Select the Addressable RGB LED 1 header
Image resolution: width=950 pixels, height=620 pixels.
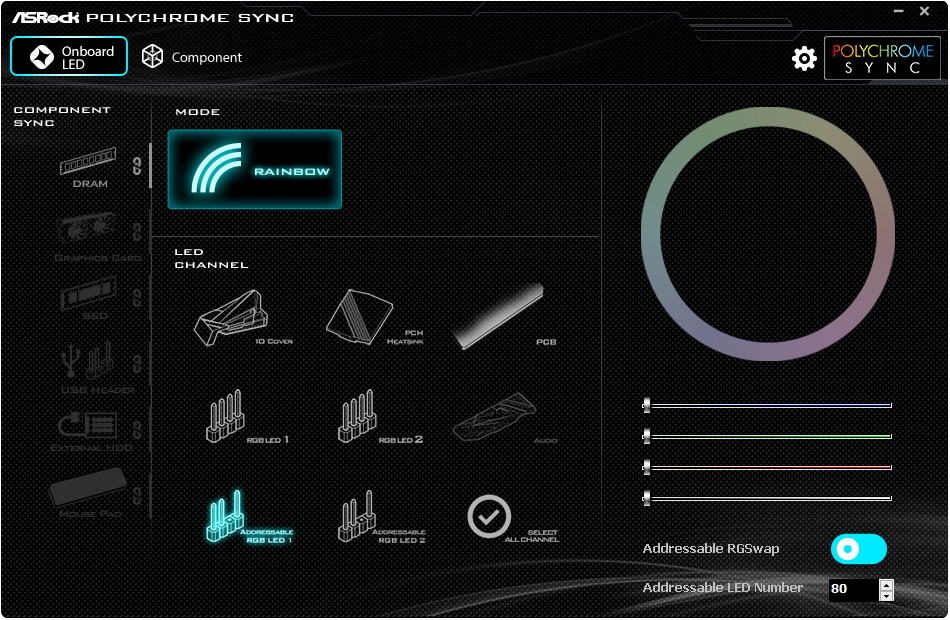click(x=248, y=517)
